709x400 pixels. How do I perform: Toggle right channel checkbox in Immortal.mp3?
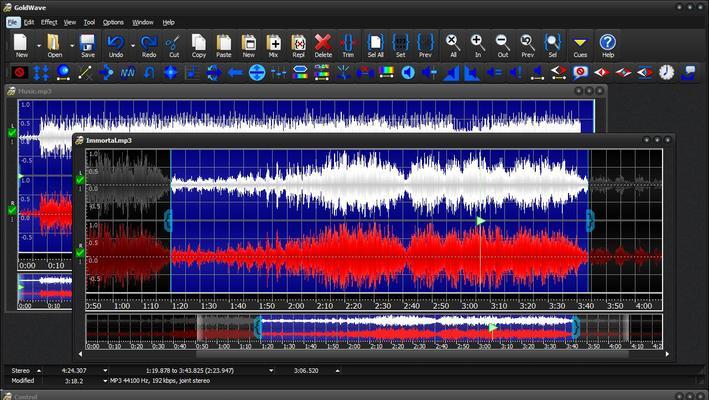click(x=80, y=253)
